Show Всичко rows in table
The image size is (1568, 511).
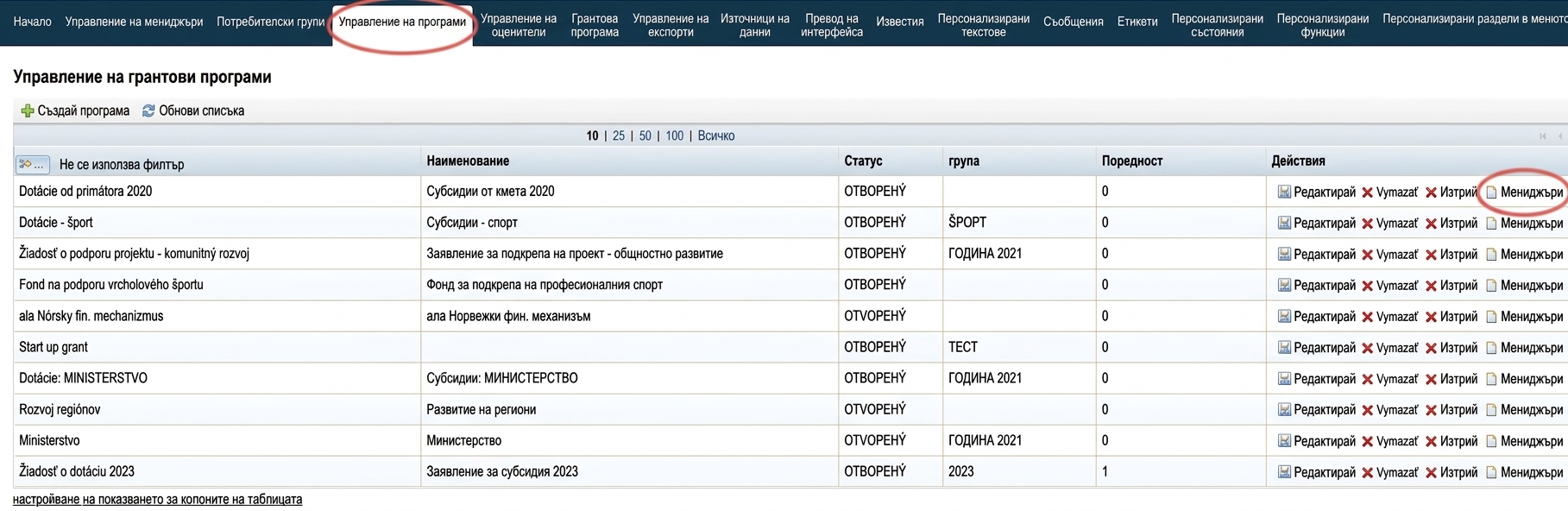pyautogui.click(x=716, y=136)
